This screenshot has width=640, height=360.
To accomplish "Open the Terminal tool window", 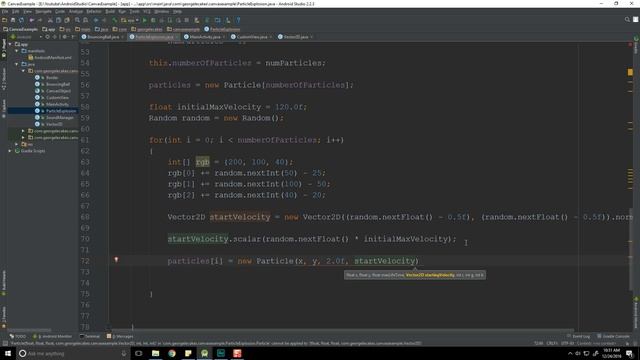I will pos(89,336).
